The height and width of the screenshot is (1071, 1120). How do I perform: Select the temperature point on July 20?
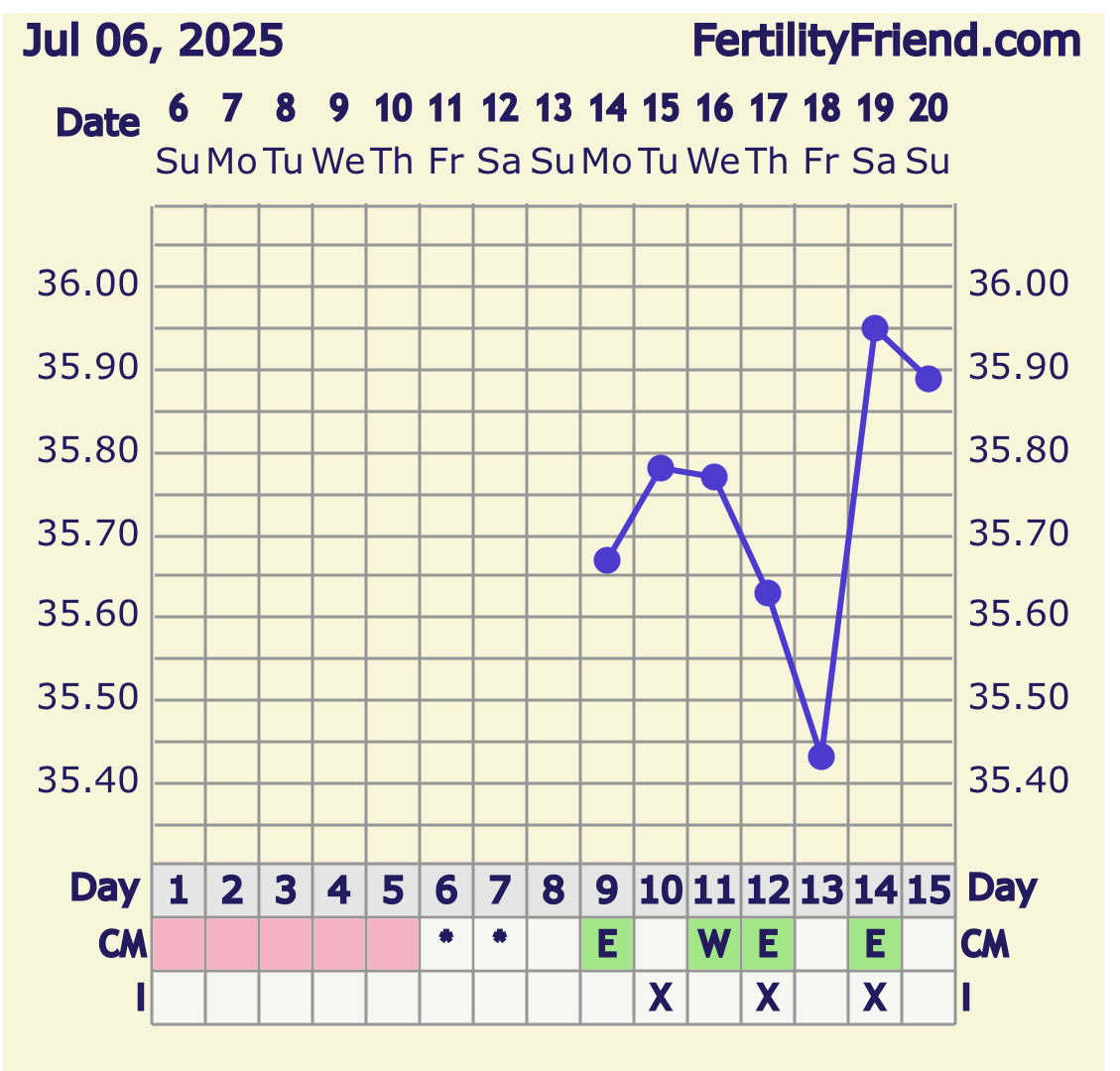point(928,379)
